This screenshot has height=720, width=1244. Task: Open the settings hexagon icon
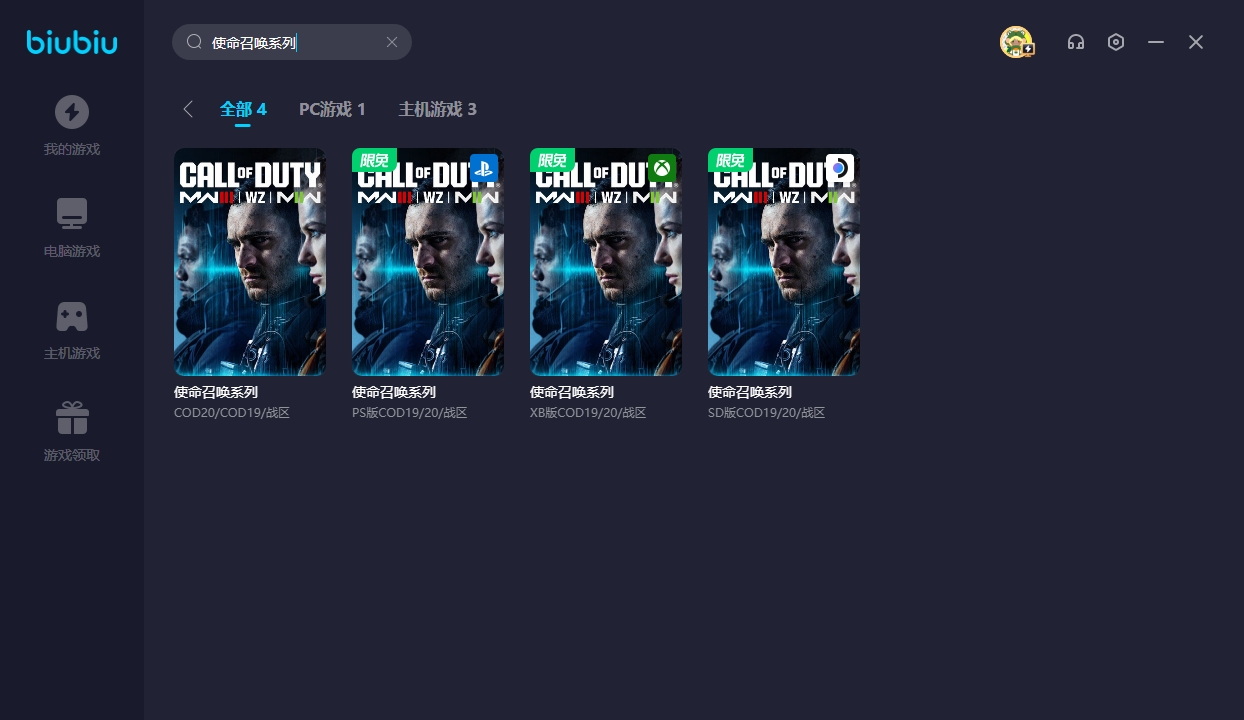(x=1116, y=42)
